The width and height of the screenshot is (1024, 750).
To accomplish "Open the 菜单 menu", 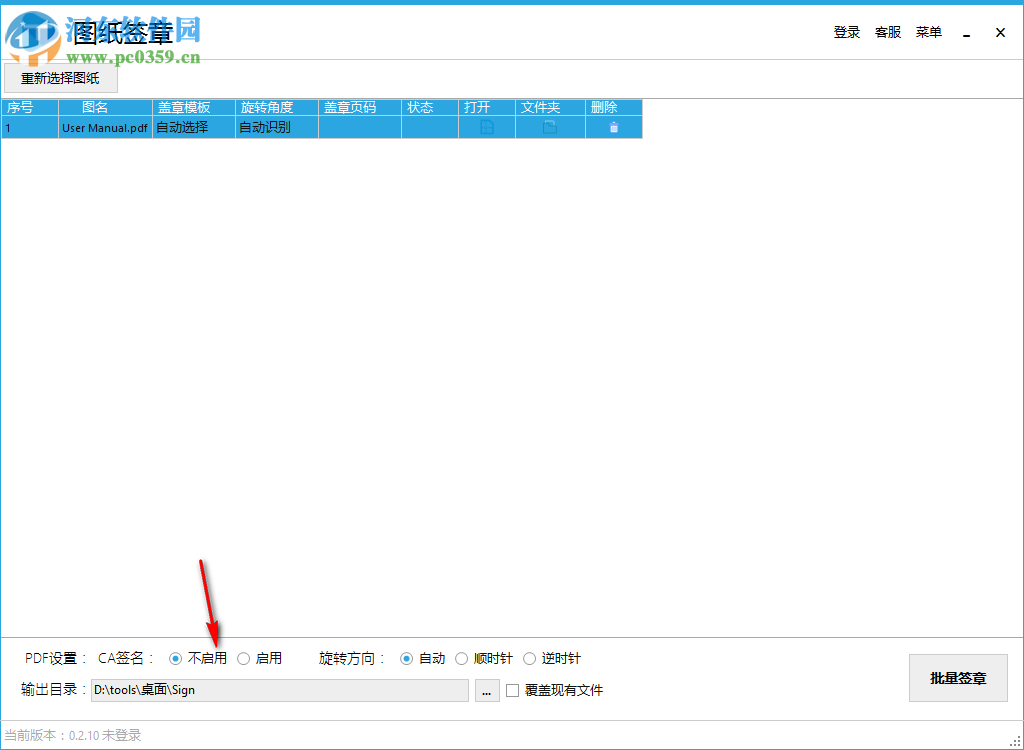I will pyautogui.click(x=928, y=31).
